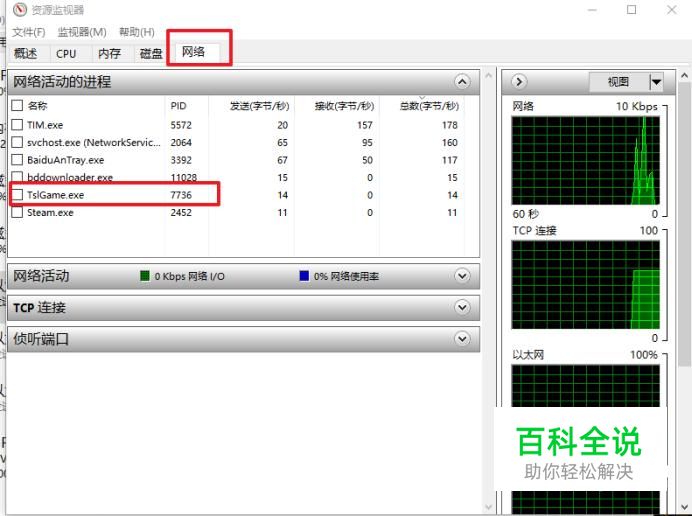
Task: Click PID value 3392
Action: tap(181, 160)
